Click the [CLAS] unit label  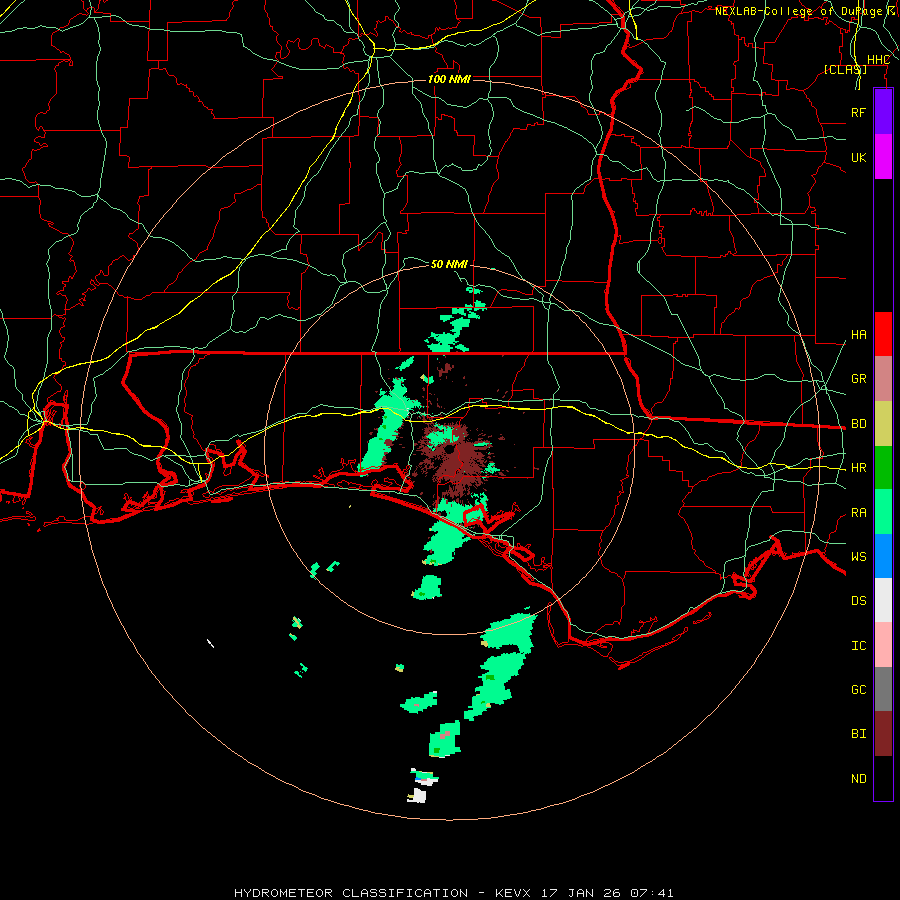[845, 69]
